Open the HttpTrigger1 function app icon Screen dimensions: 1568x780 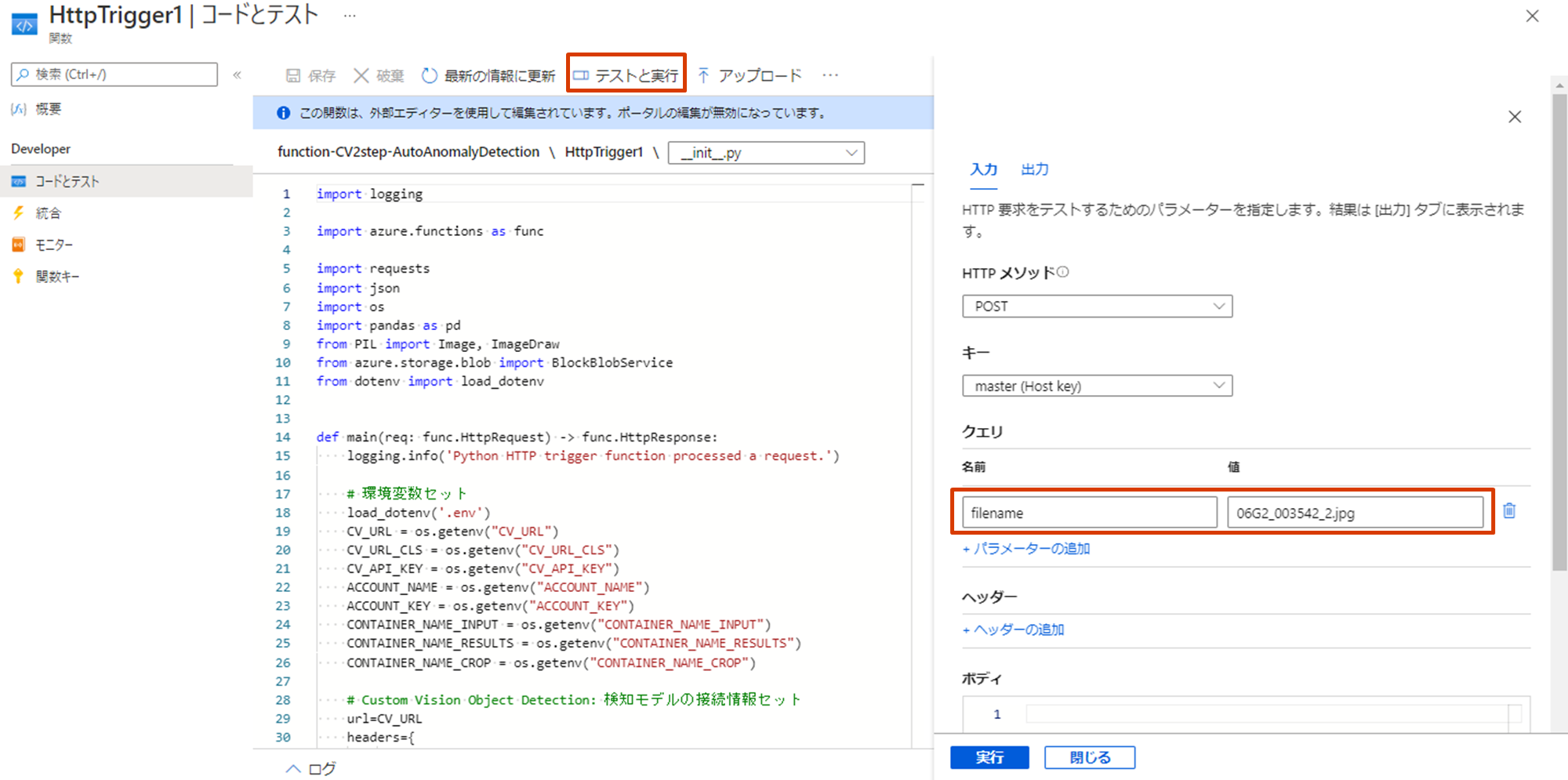tap(24, 23)
